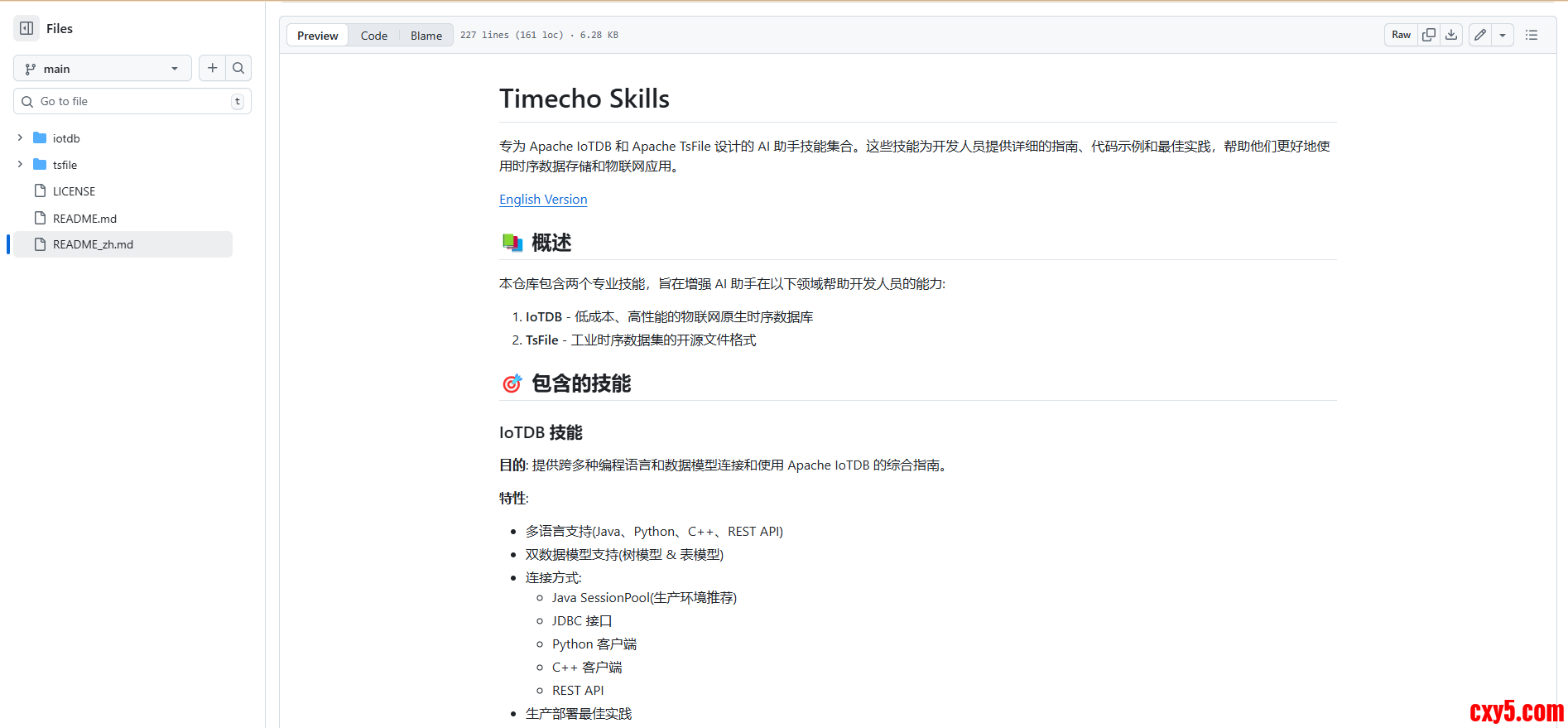Viewport: 1568px width, 728px height.
Task: Click the Python 客户端 bullet text
Action: click(x=594, y=644)
